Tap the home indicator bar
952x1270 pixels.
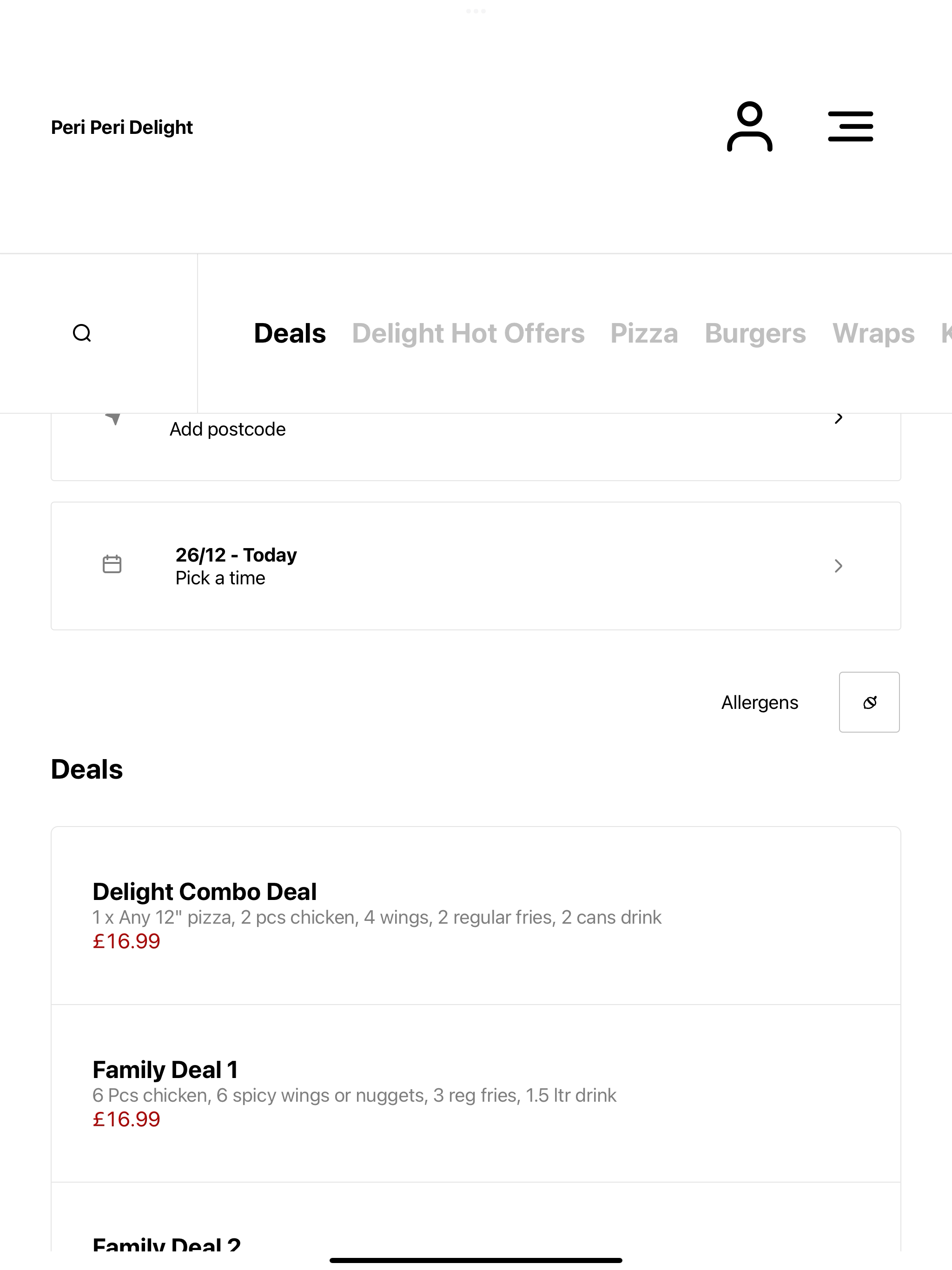point(476,1260)
